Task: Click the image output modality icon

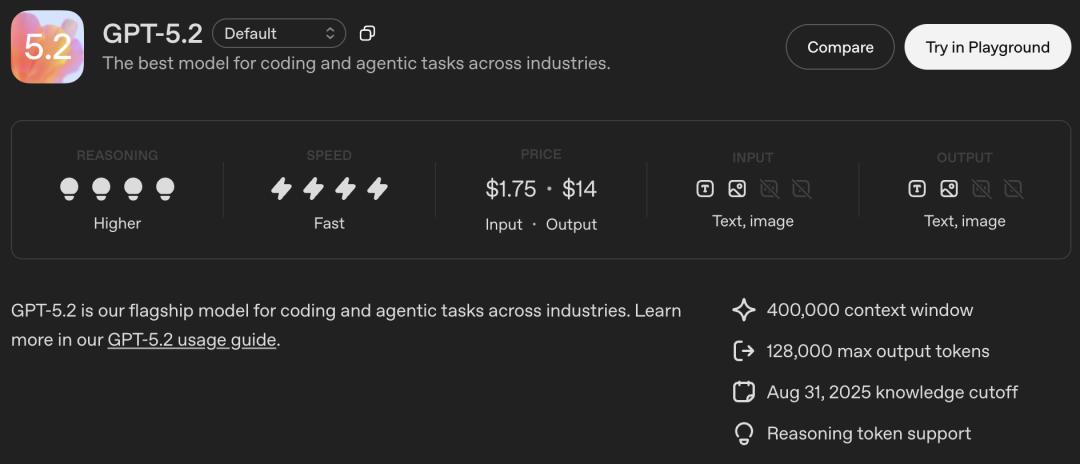Action: [x=949, y=189]
